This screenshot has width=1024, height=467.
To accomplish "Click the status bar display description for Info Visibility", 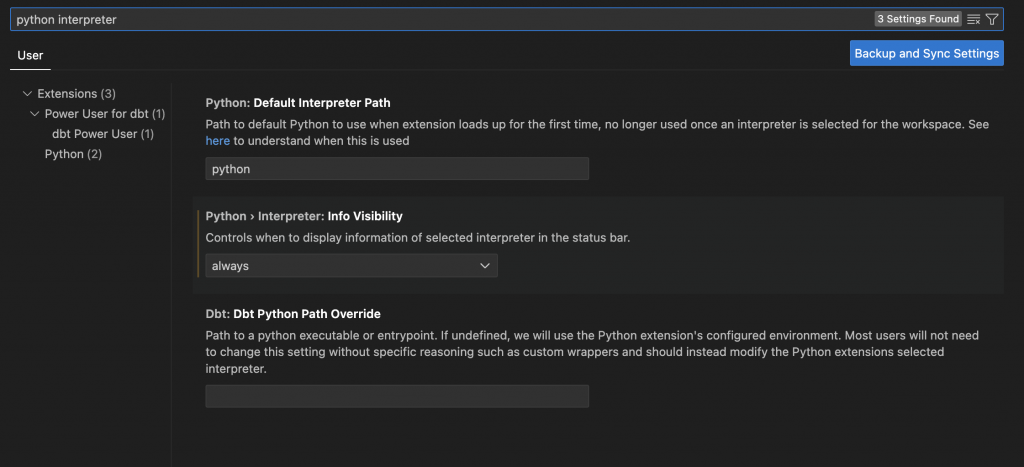I will point(417,238).
